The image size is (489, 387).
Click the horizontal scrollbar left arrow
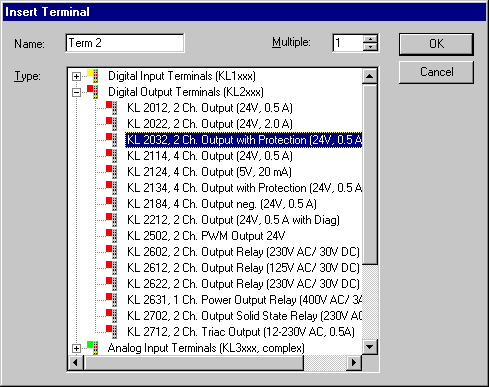point(76,362)
